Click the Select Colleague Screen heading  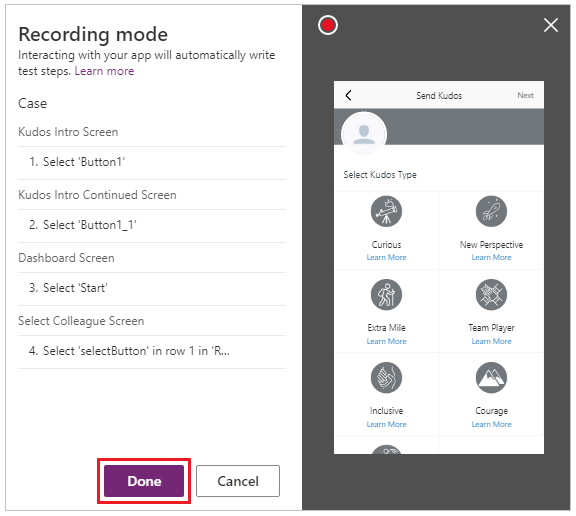coord(81,321)
